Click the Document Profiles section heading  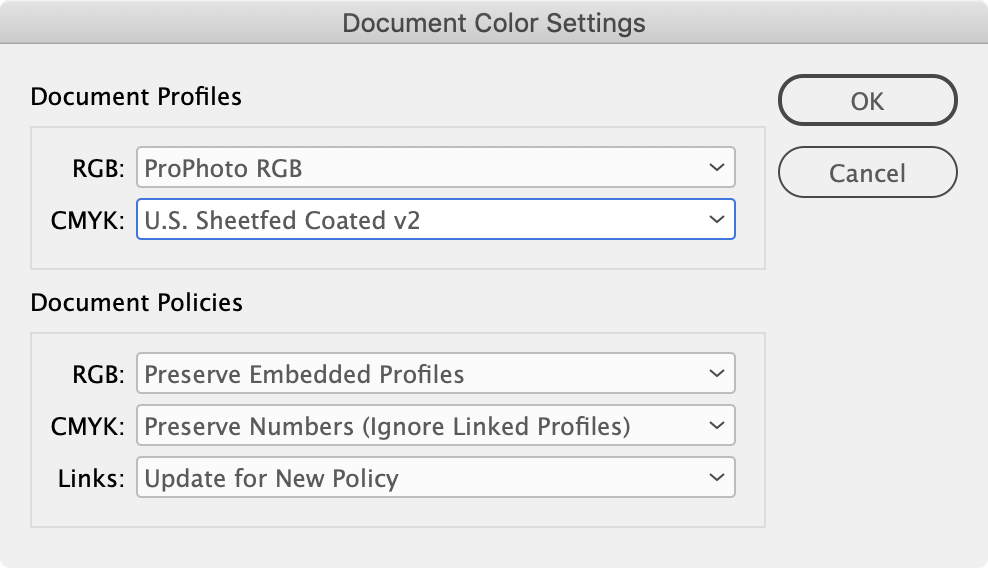136,97
